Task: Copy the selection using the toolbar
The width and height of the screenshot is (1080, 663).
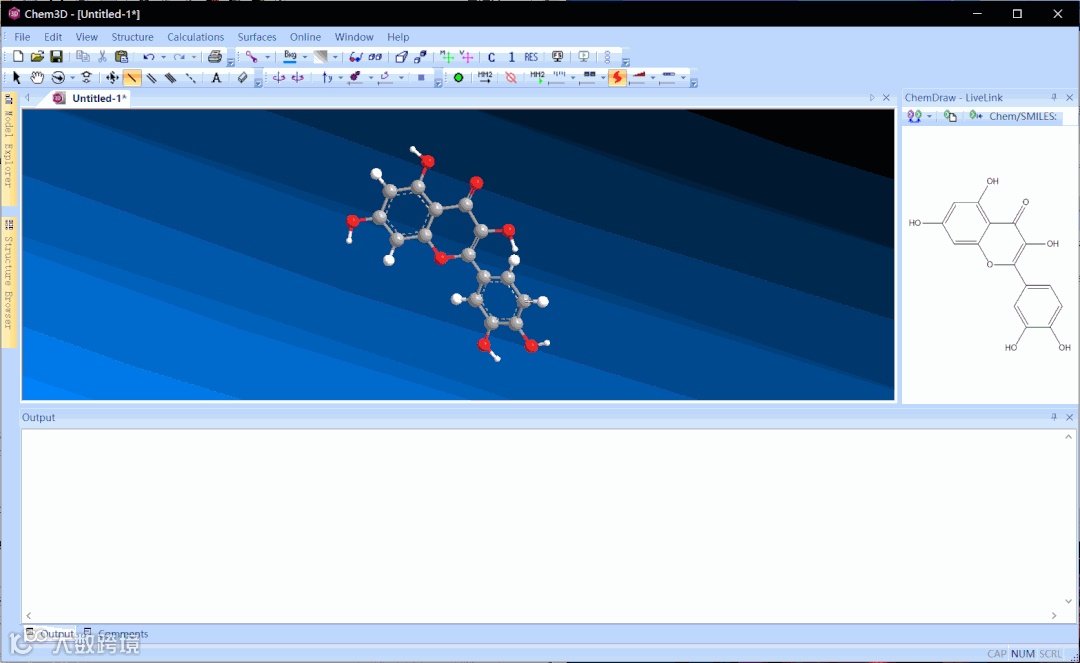Action: click(x=83, y=57)
